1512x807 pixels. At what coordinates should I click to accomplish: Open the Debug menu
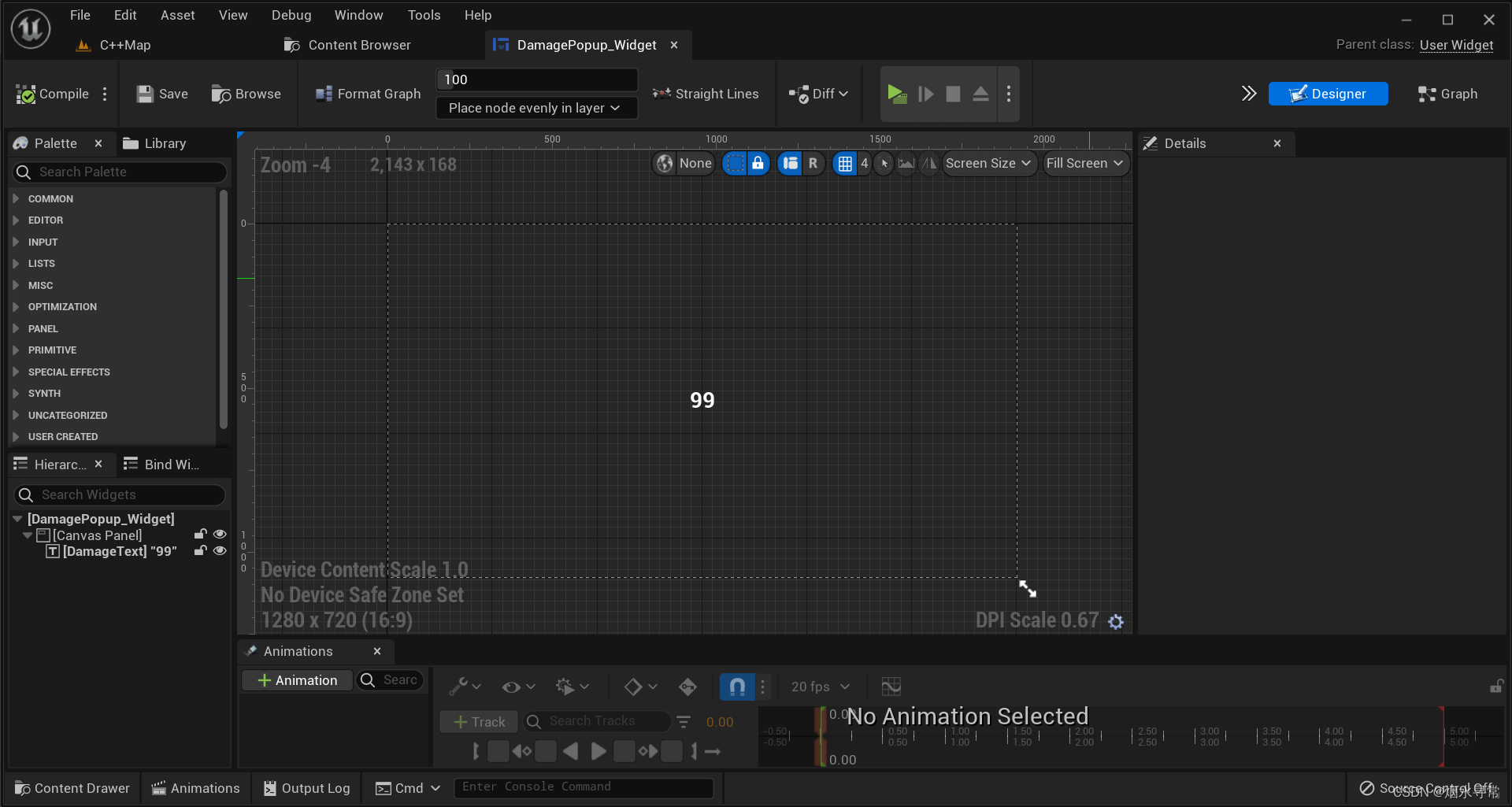291,15
